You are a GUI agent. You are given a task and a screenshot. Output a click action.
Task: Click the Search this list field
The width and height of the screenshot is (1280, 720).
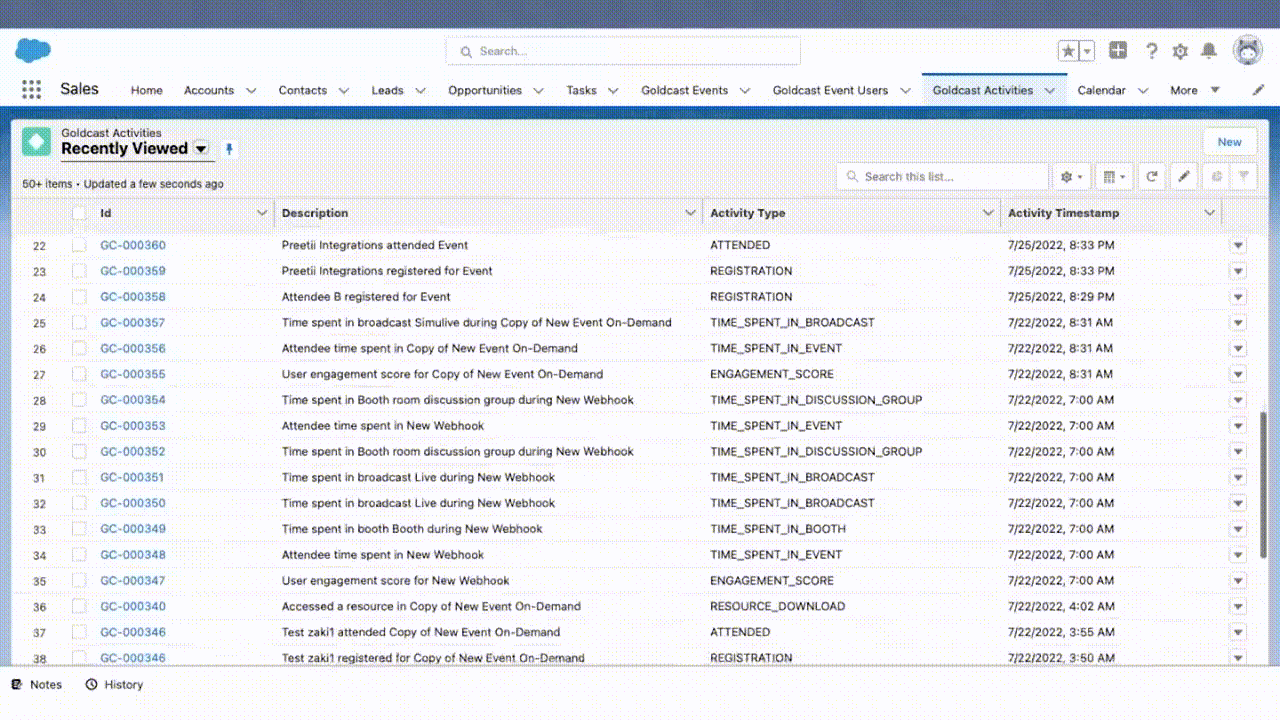coord(942,176)
